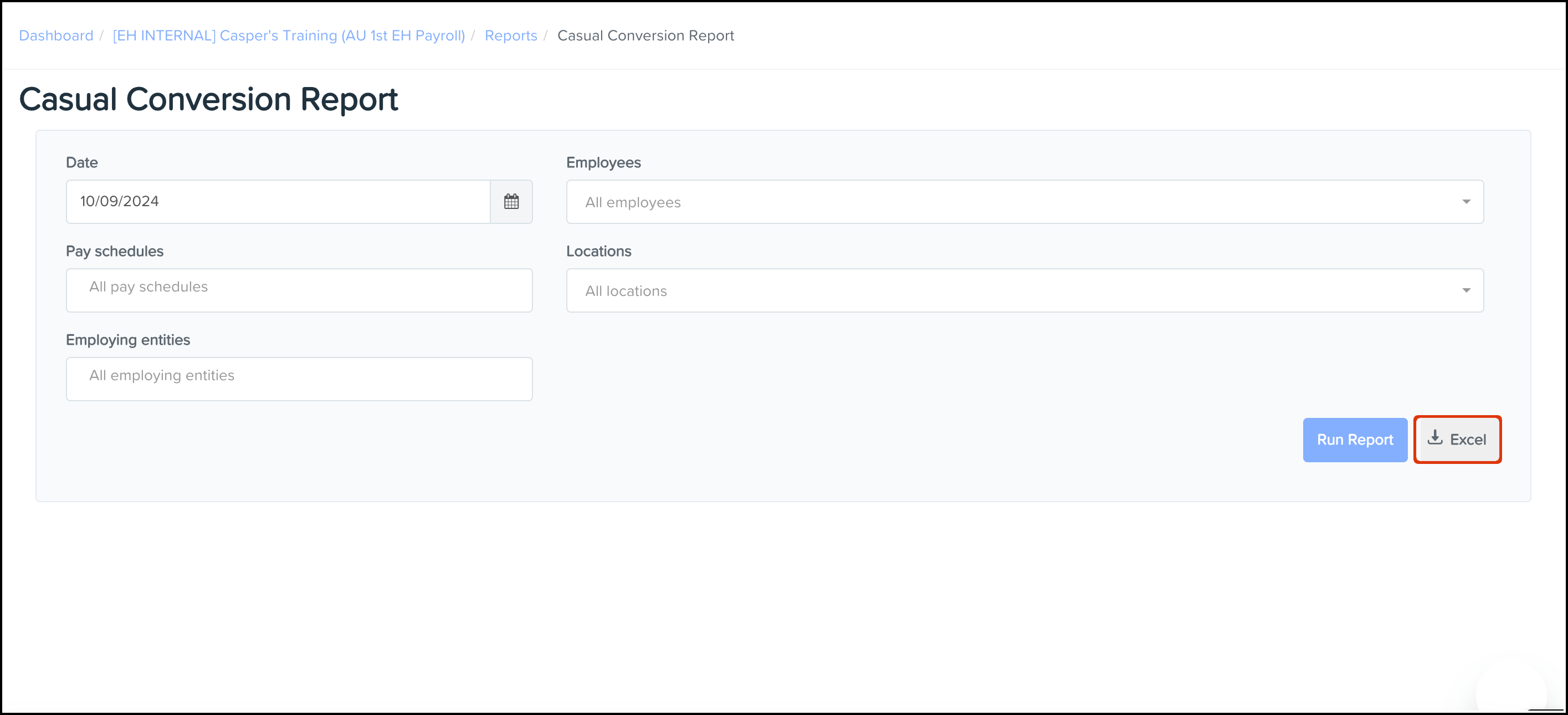
Task: Click the Employing entities field label
Action: (x=128, y=340)
